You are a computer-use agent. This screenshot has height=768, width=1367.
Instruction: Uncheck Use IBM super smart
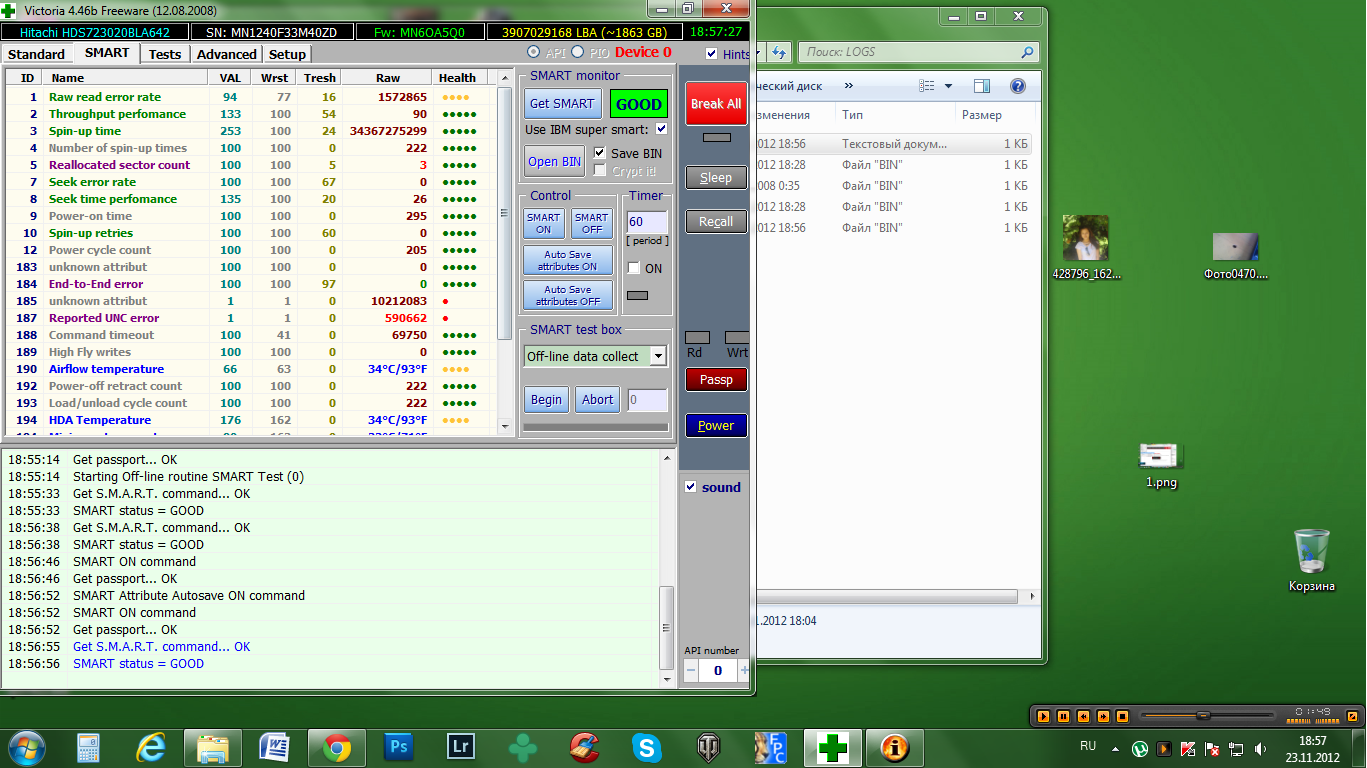[661, 129]
